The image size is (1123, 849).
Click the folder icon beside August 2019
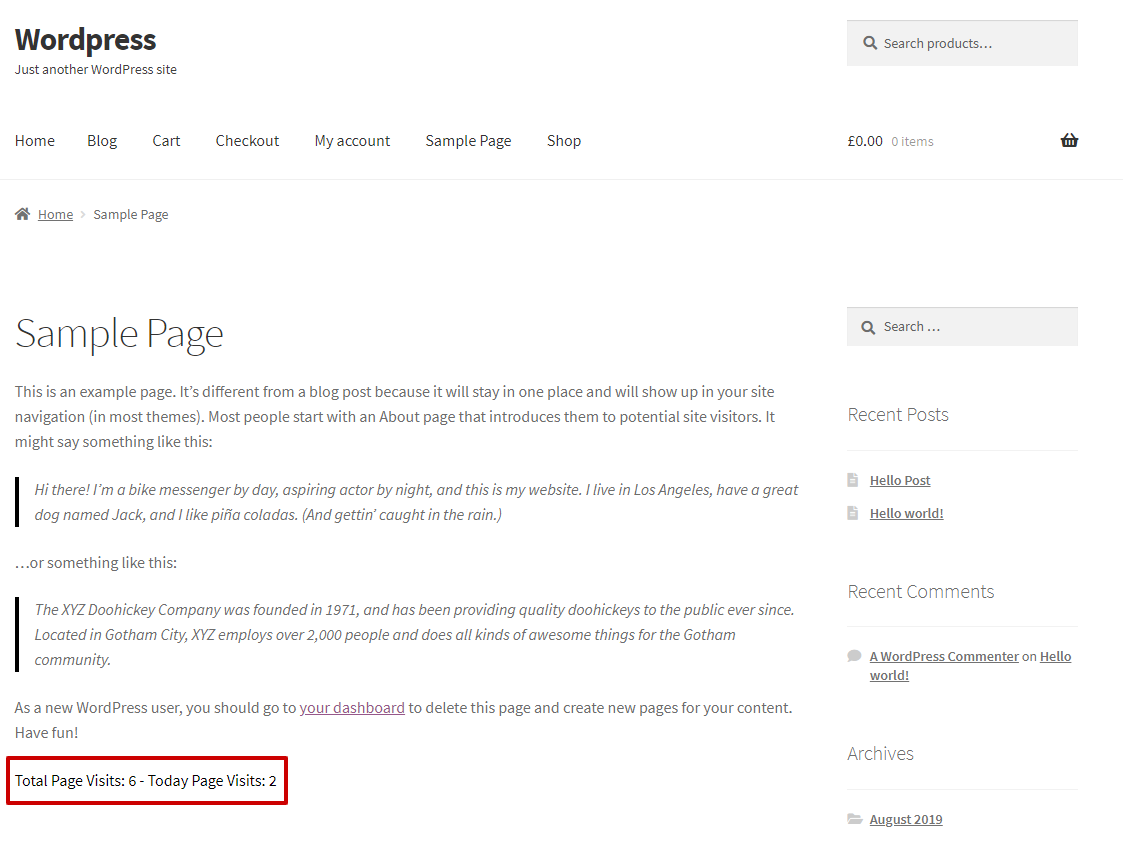(854, 819)
